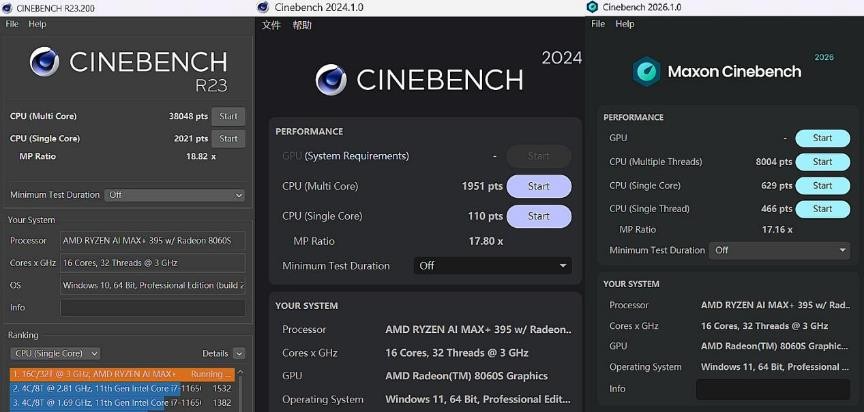Viewport: 864px width, 412px height.
Task: Open Minimum Test Duration dropdown in R23
Action: pos(175,195)
